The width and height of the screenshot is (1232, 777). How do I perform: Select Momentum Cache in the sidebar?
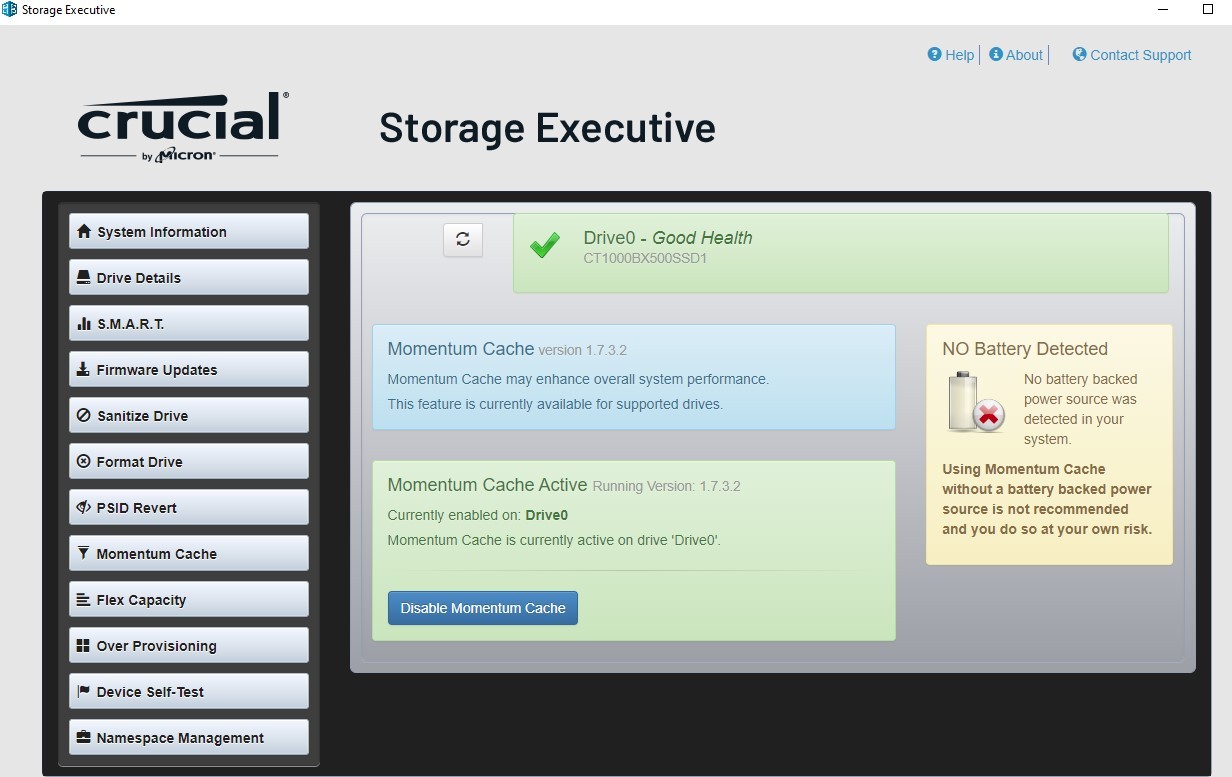tap(189, 553)
